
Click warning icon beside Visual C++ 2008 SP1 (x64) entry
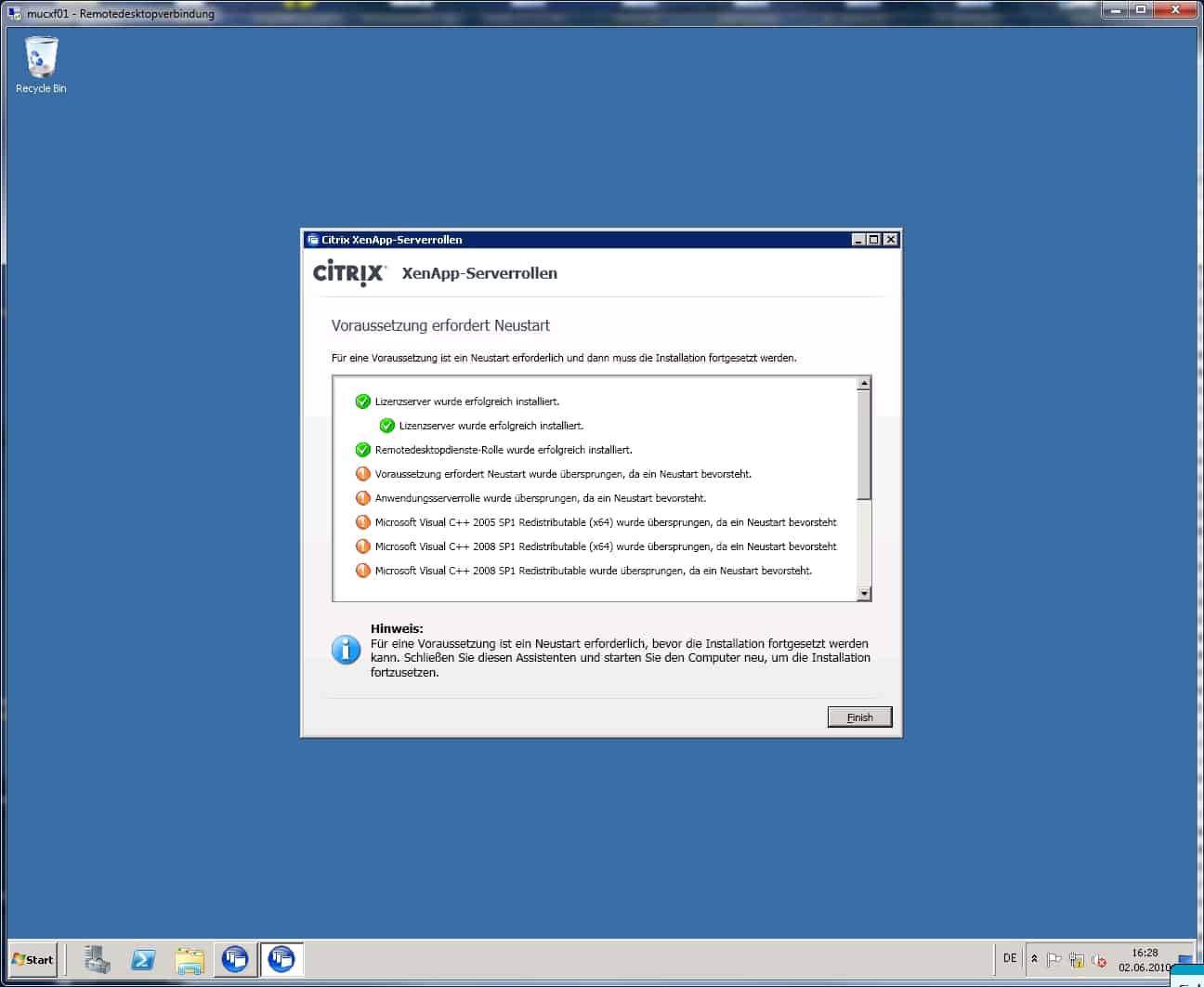[x=363, y=546]
